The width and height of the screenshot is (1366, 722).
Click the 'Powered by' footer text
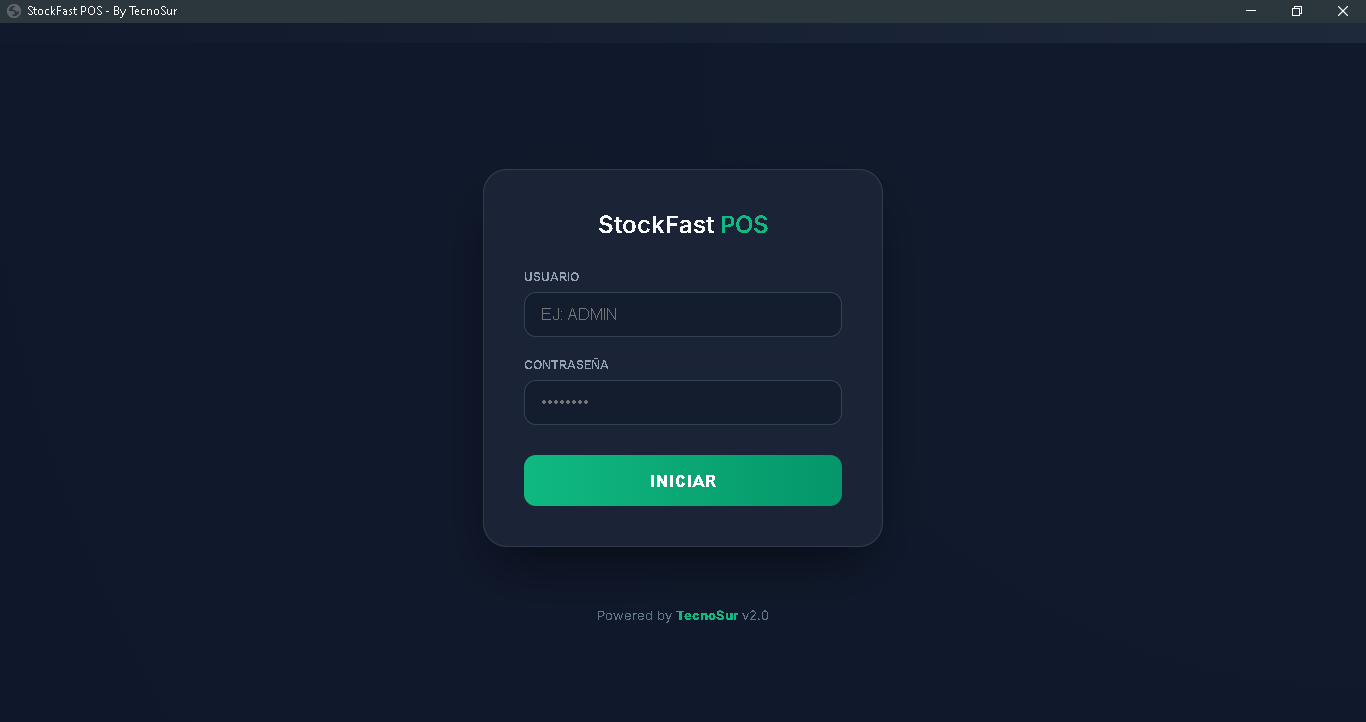click(634, 616)
